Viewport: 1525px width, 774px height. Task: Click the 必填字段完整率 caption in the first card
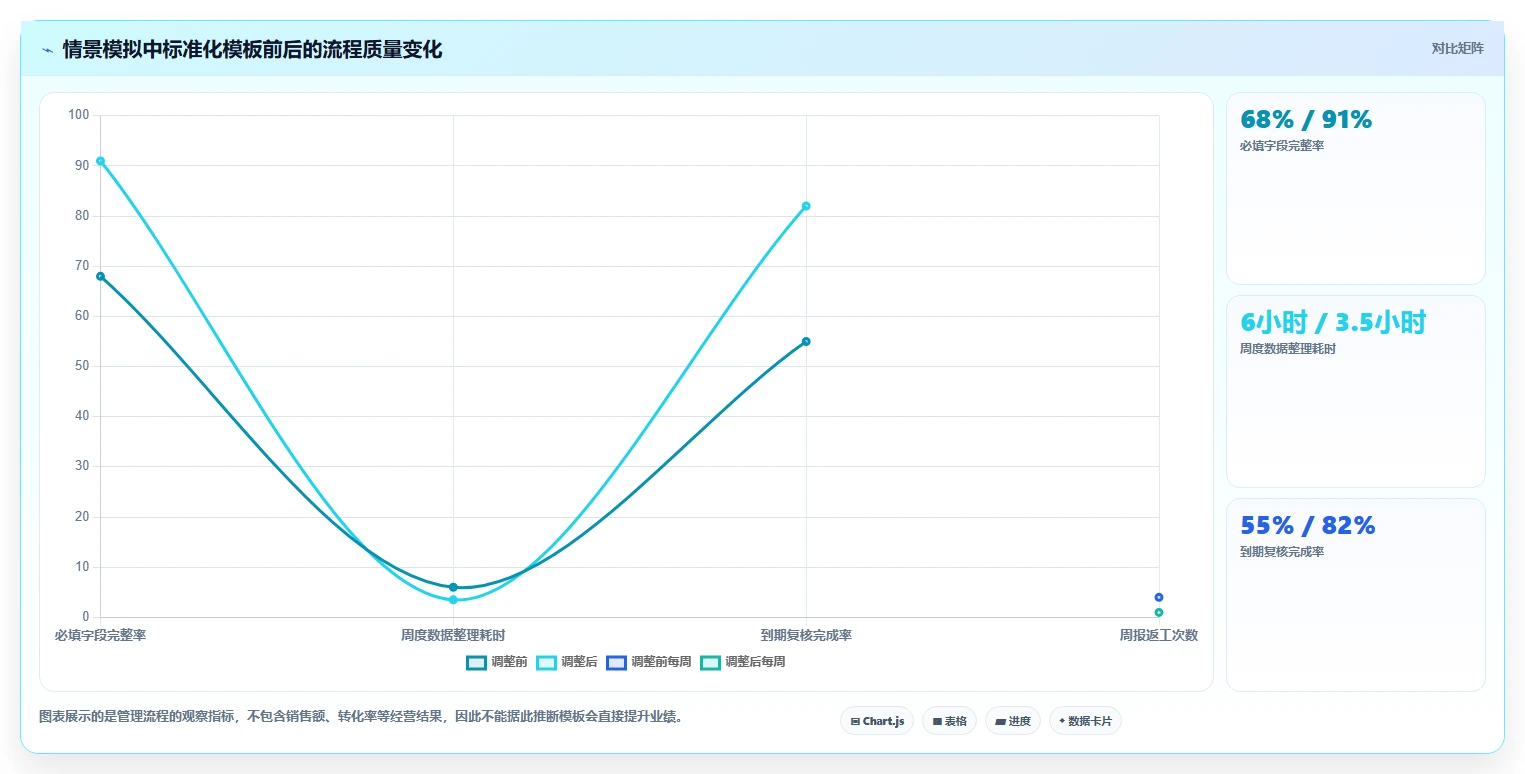point(1282,146)
